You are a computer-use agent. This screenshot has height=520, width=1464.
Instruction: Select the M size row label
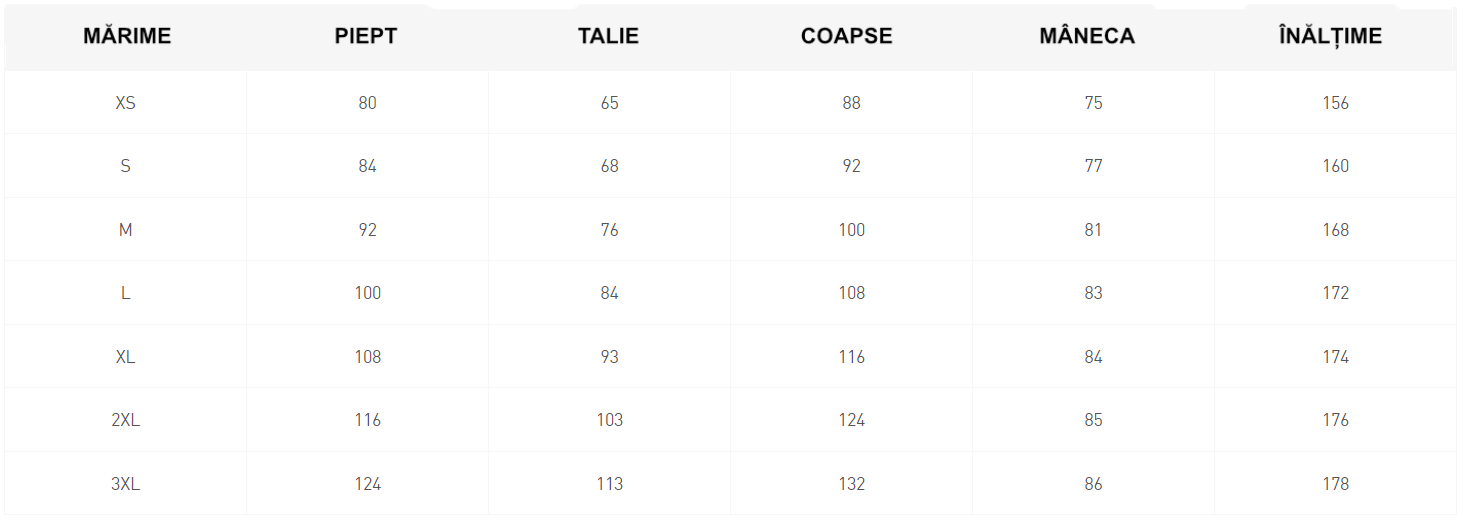click(x=125, y=230)
